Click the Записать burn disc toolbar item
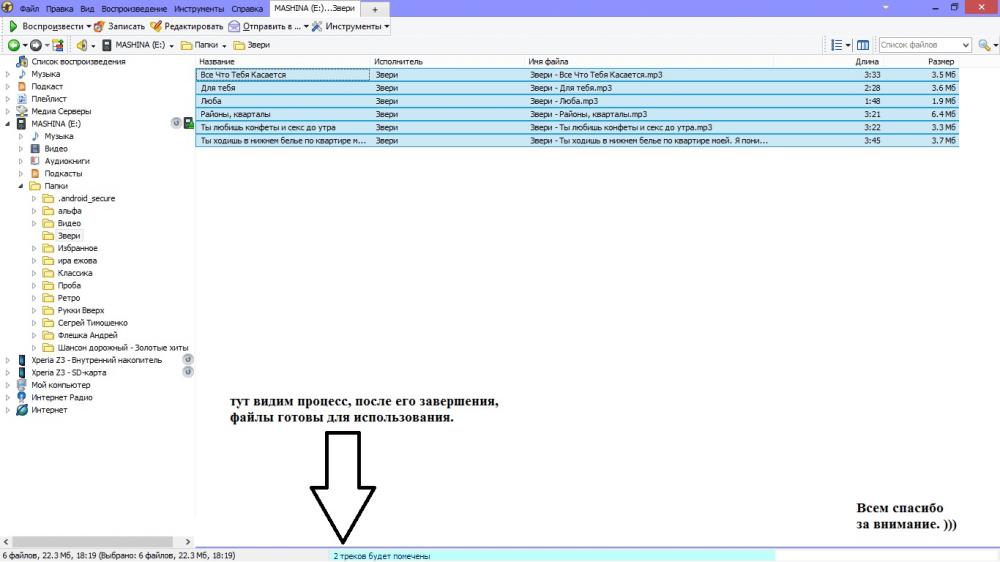Screen dimensions: 1000x562 (x=119, y=26)
